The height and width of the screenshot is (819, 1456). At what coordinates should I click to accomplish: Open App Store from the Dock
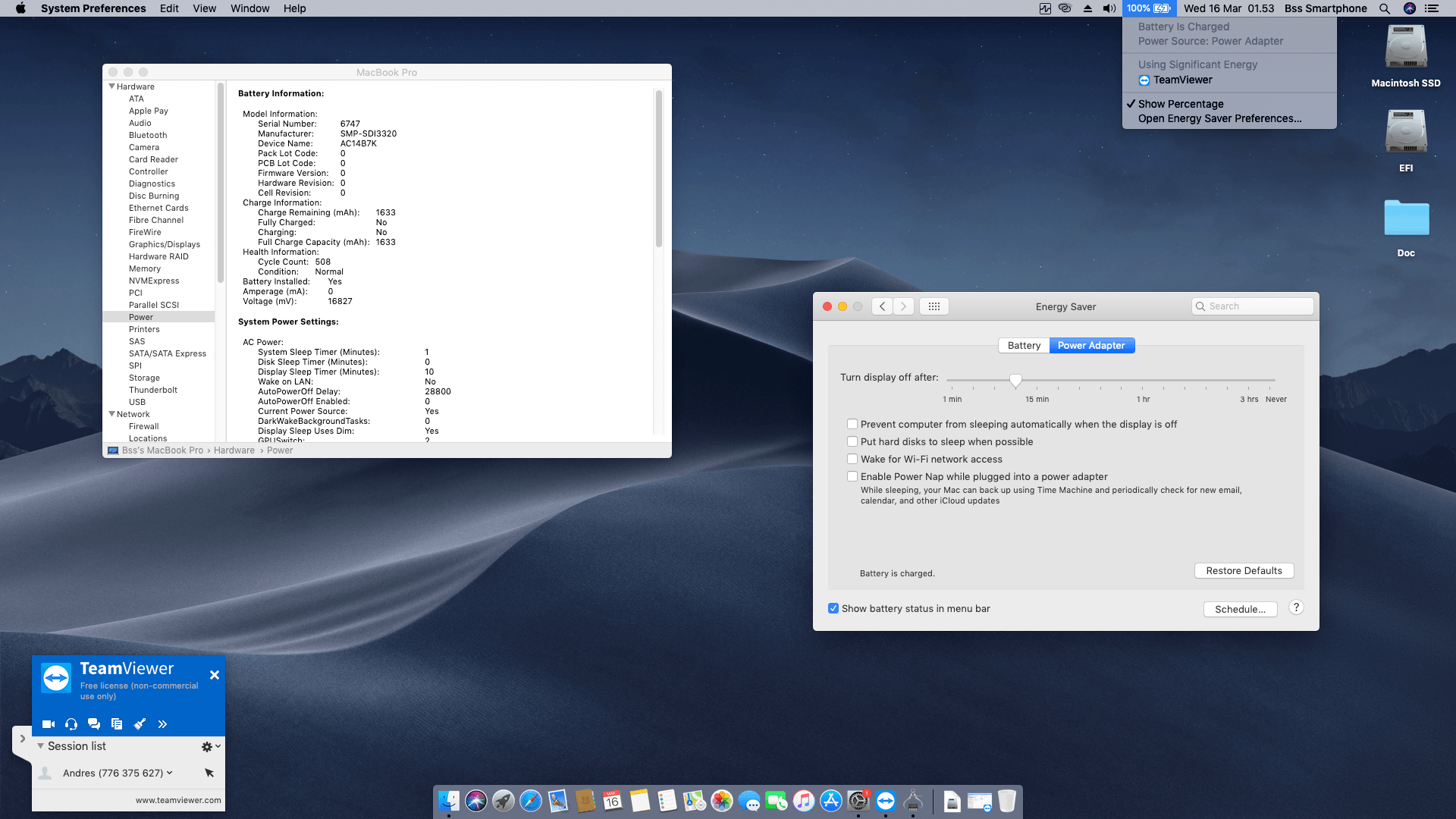click(831, 801)
